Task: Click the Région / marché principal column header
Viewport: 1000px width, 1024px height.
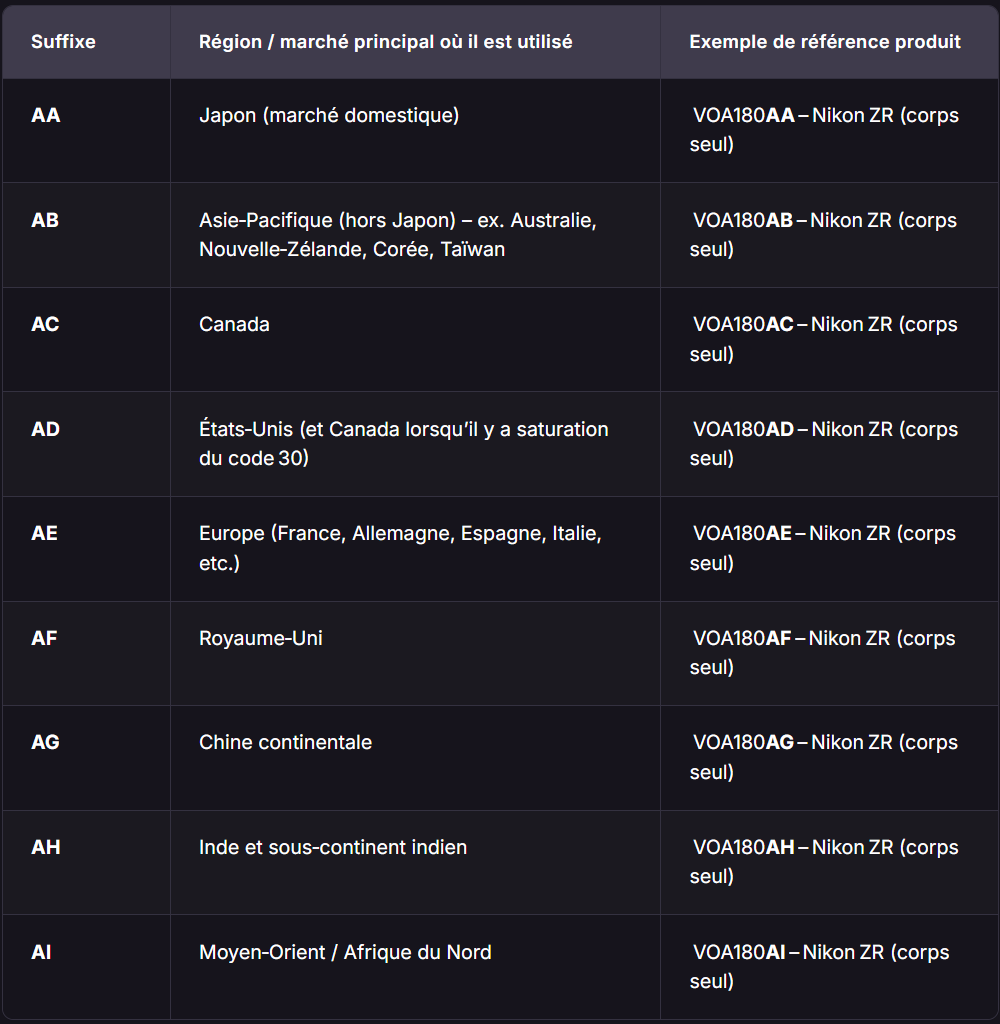Action: point(385,42)
